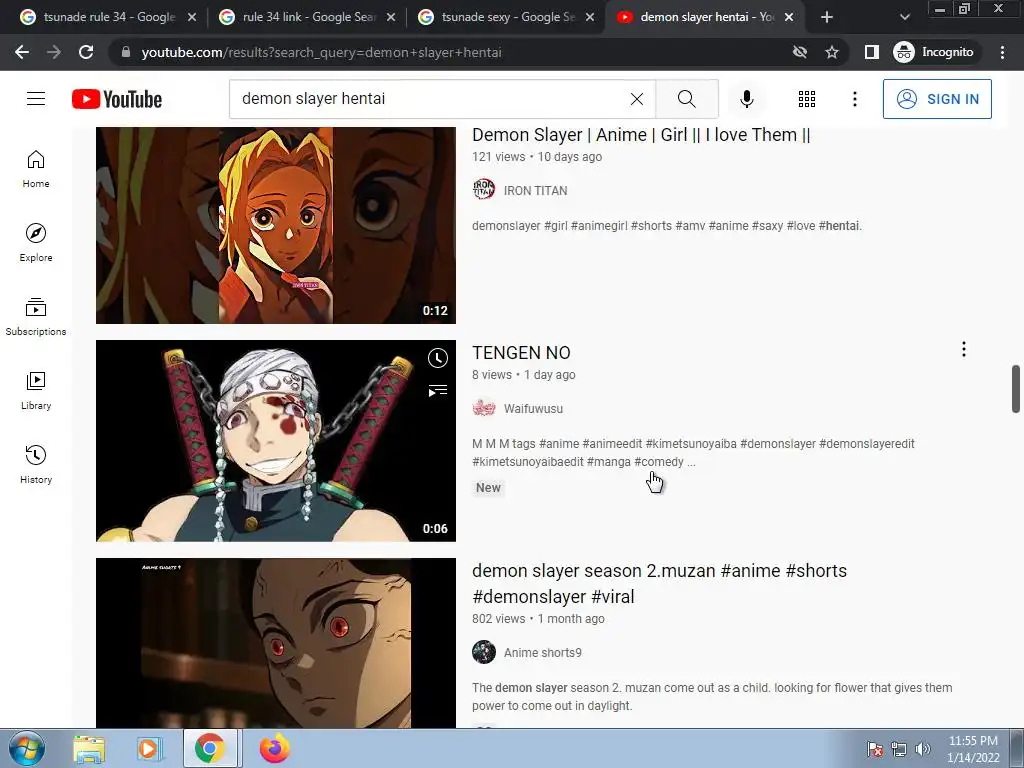Open Windows Explorer from the taskbar

89,749
